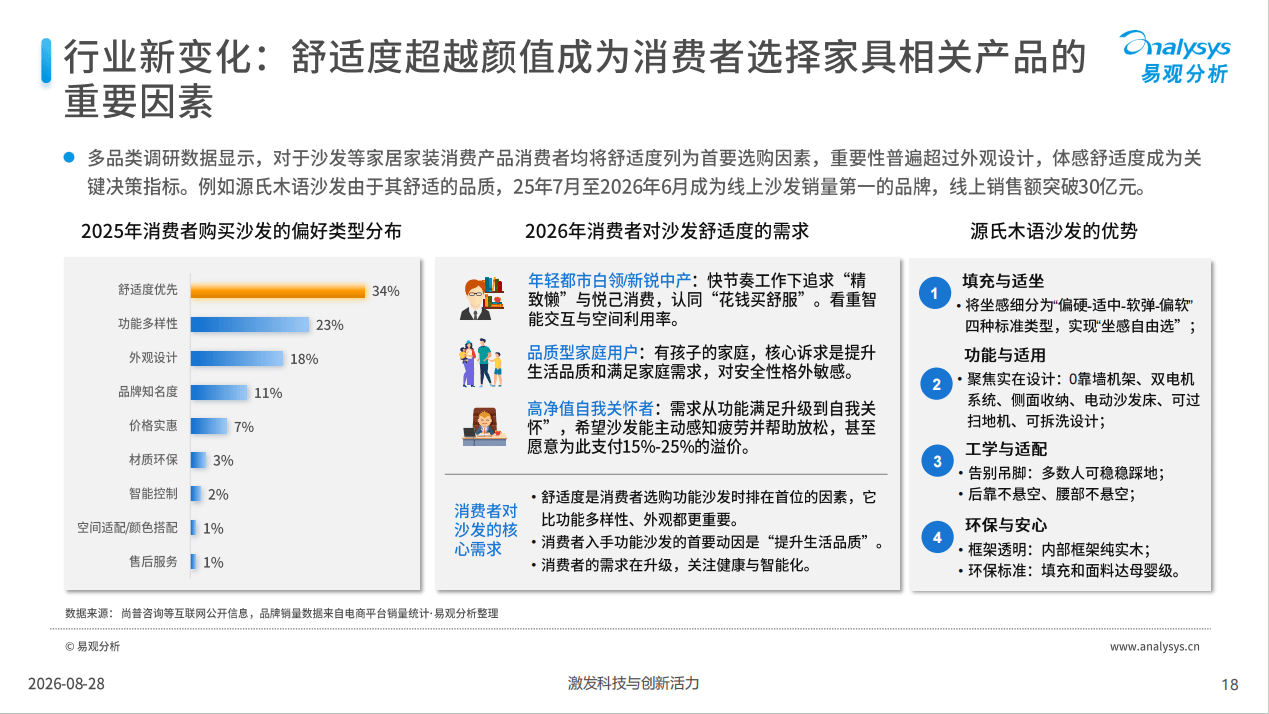Click the axis label 材质环保

coord(153,460)
